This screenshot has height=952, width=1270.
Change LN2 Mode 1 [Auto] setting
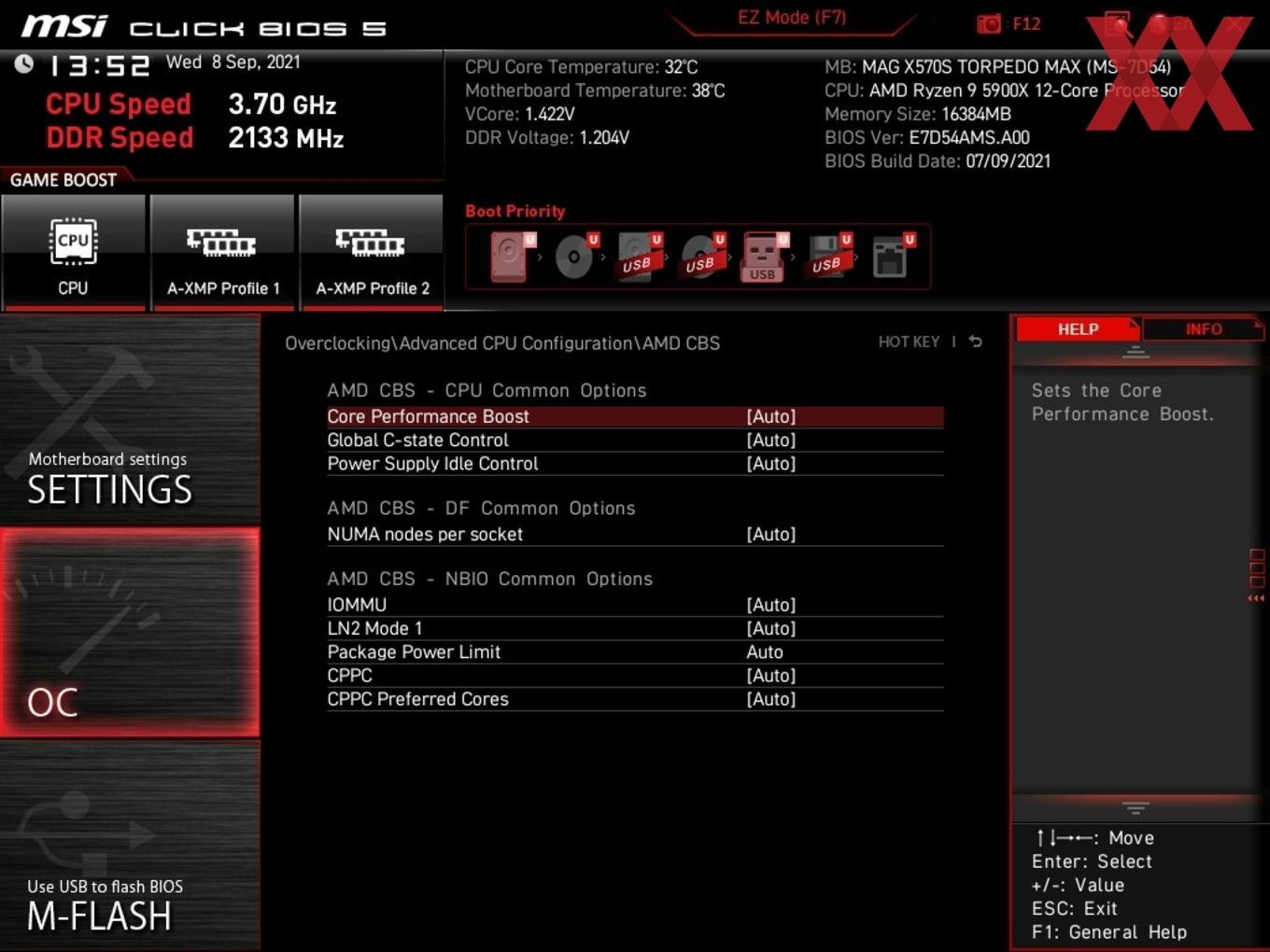click(x=635, y=628)
